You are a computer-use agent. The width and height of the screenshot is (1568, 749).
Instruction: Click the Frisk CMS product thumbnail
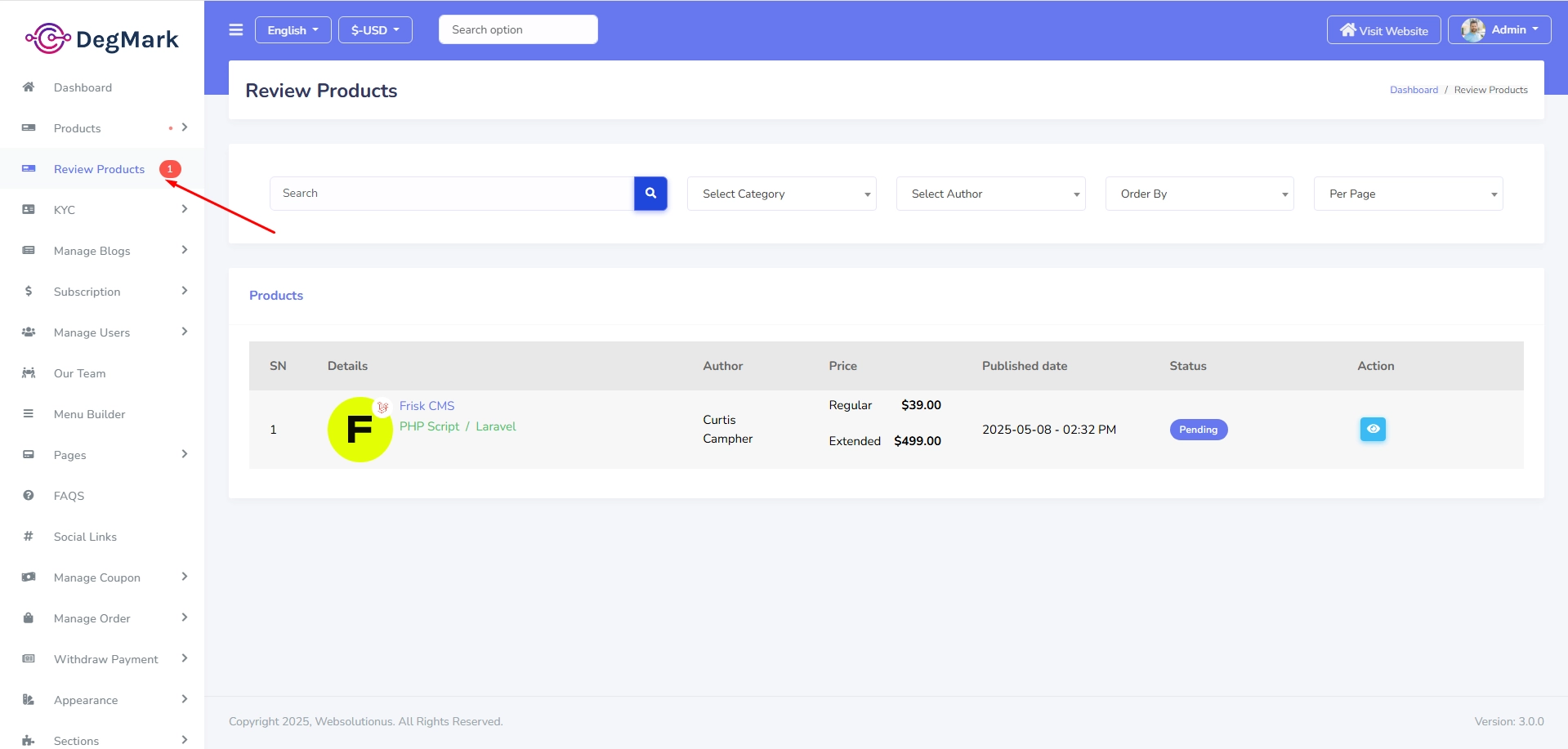360,429
